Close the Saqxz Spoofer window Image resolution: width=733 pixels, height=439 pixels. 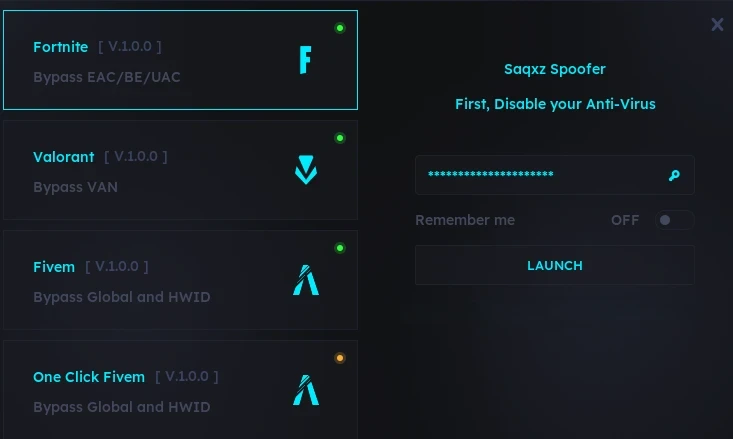[x=717, y=25]
